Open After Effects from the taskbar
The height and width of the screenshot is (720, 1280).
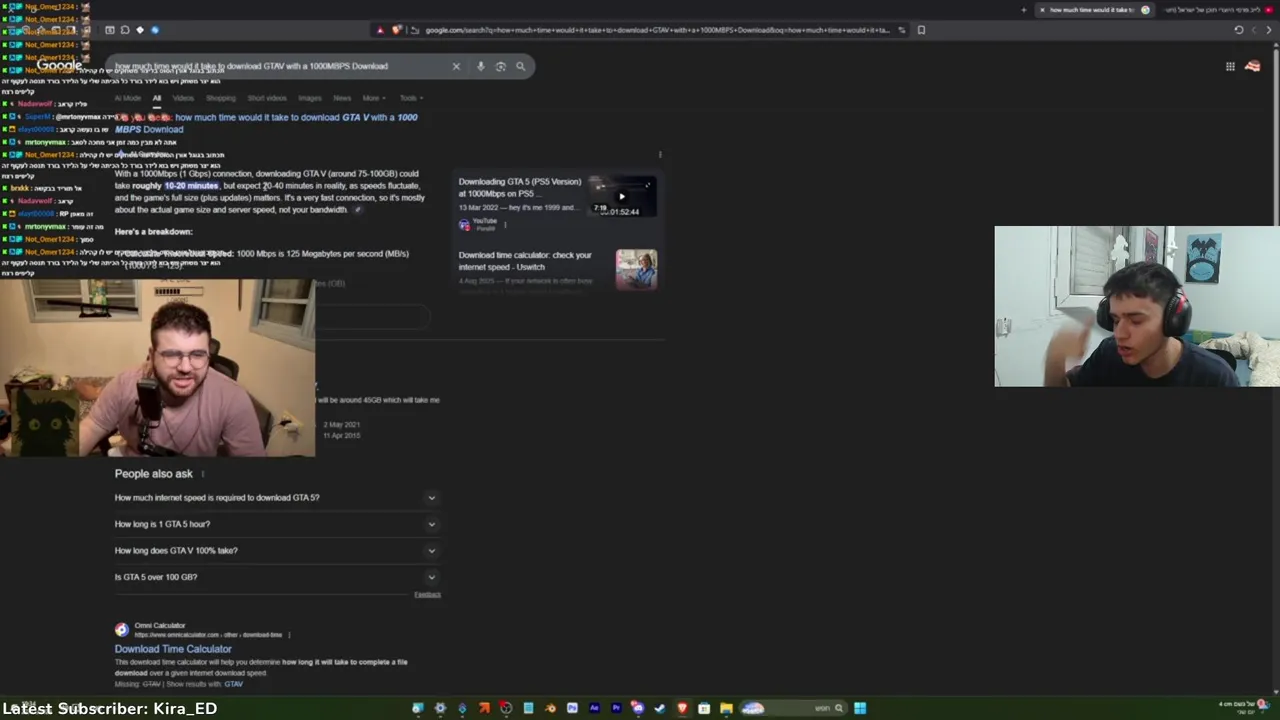[x=594, y=708]
